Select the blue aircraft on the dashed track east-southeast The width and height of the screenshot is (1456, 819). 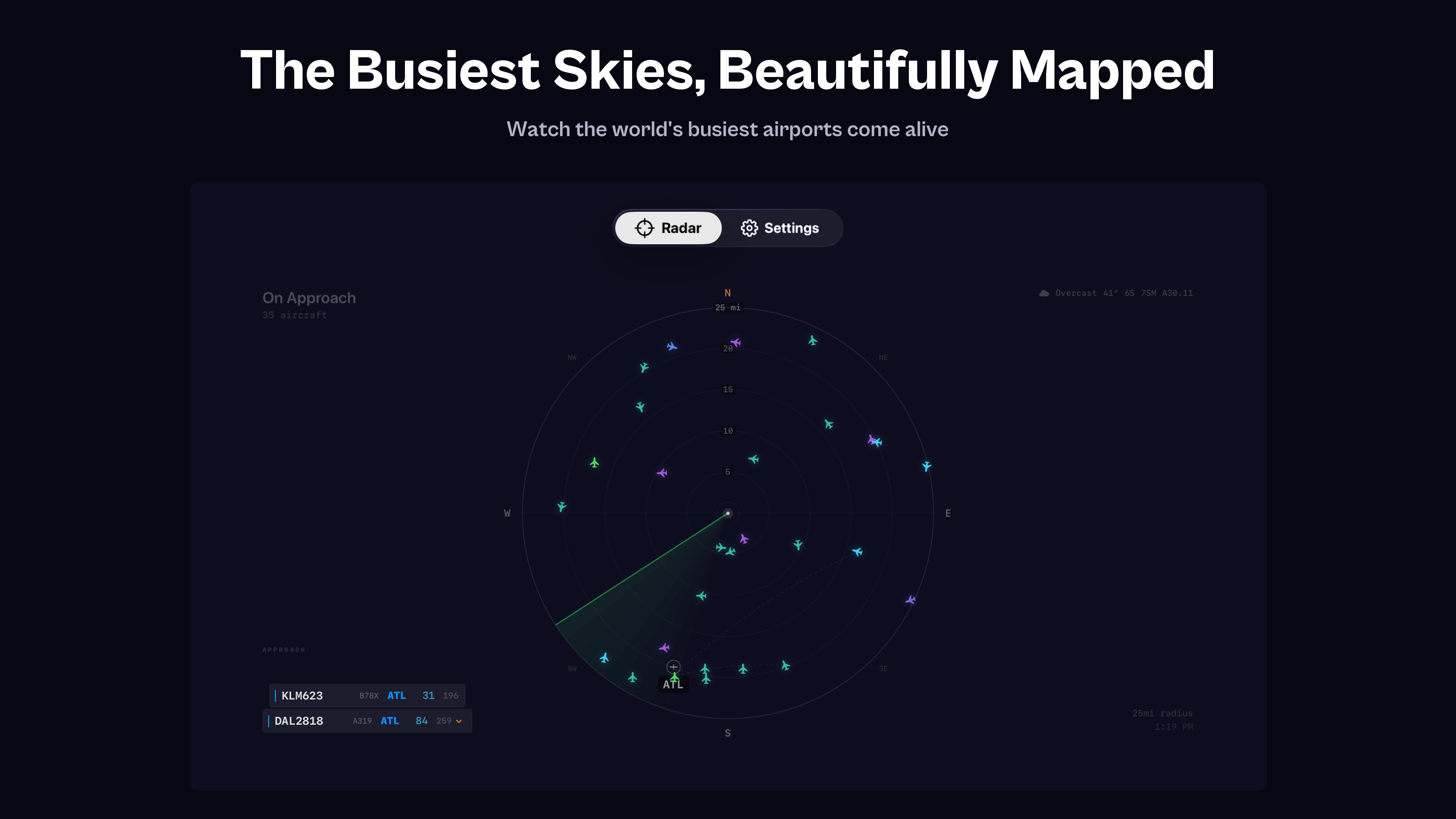pos(857,552)
